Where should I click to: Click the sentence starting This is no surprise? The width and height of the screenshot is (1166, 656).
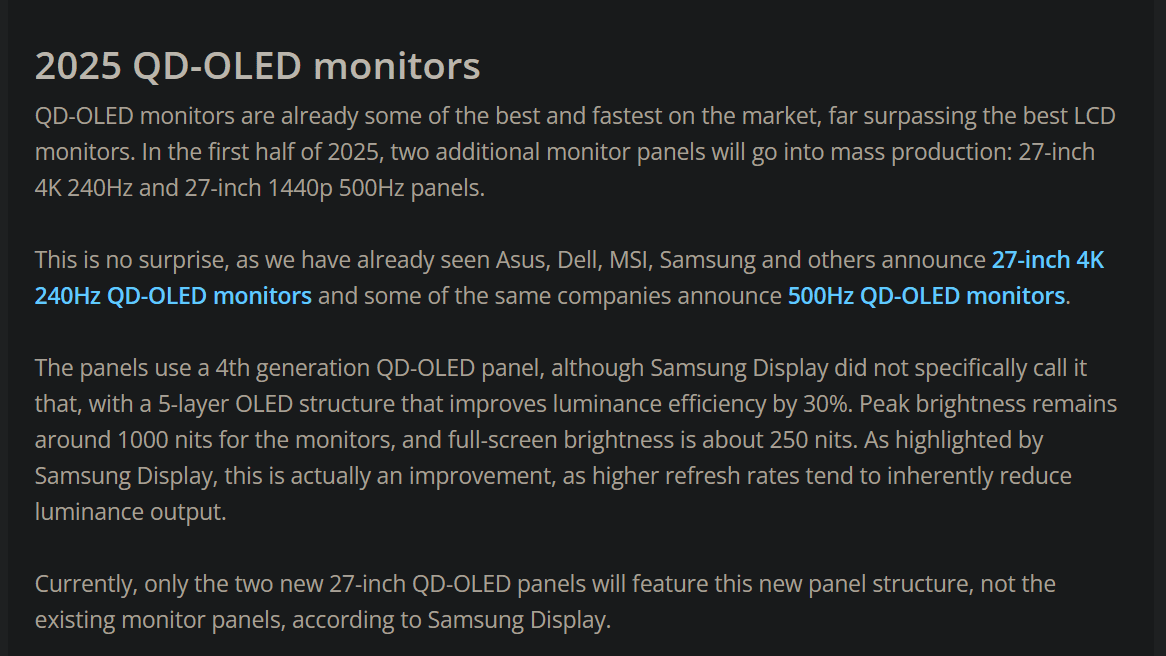[x=569, y=278]
